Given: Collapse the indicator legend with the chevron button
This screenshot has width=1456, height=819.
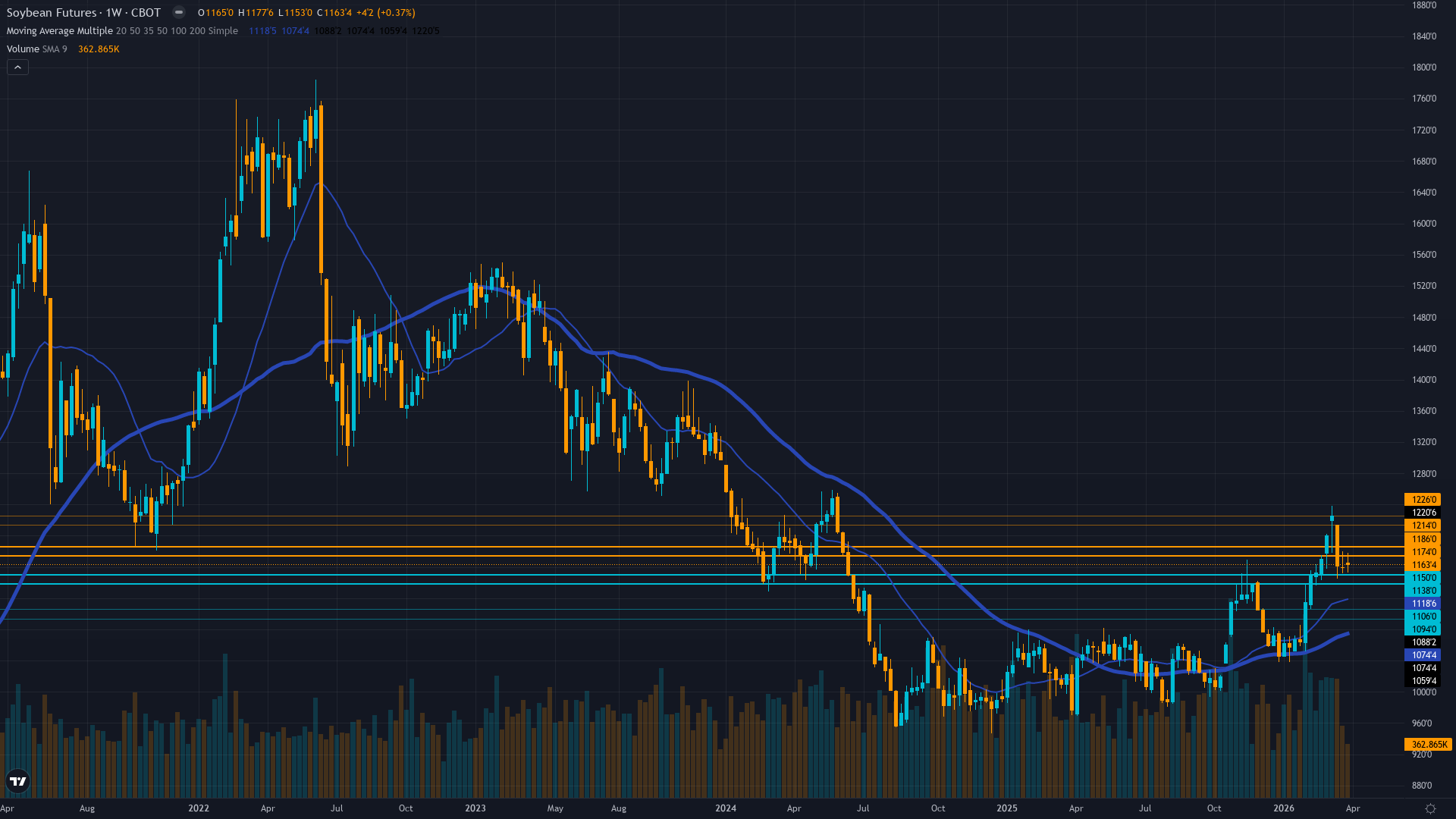Looking at the screenshot, I should 18,67.
